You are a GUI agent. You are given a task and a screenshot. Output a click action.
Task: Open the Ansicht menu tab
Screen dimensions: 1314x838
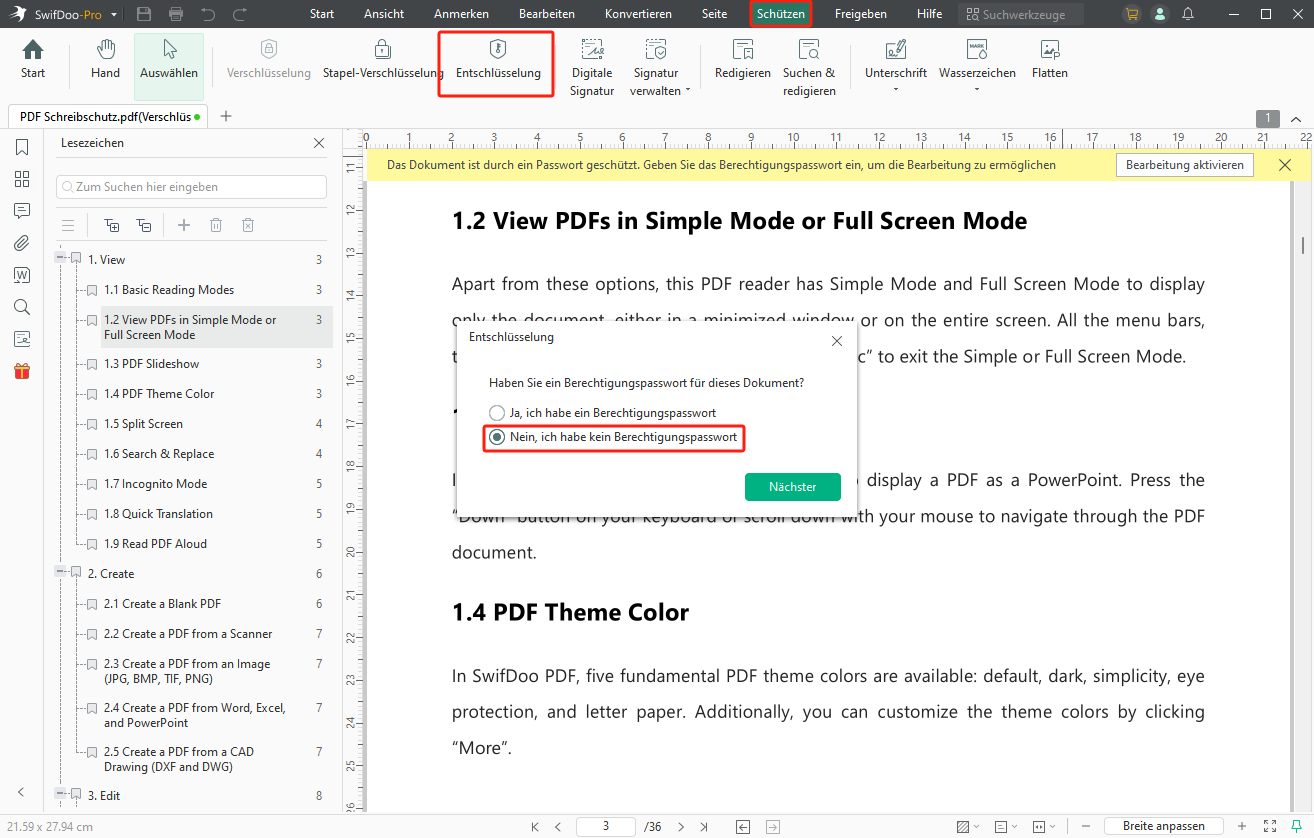[384, 14]
